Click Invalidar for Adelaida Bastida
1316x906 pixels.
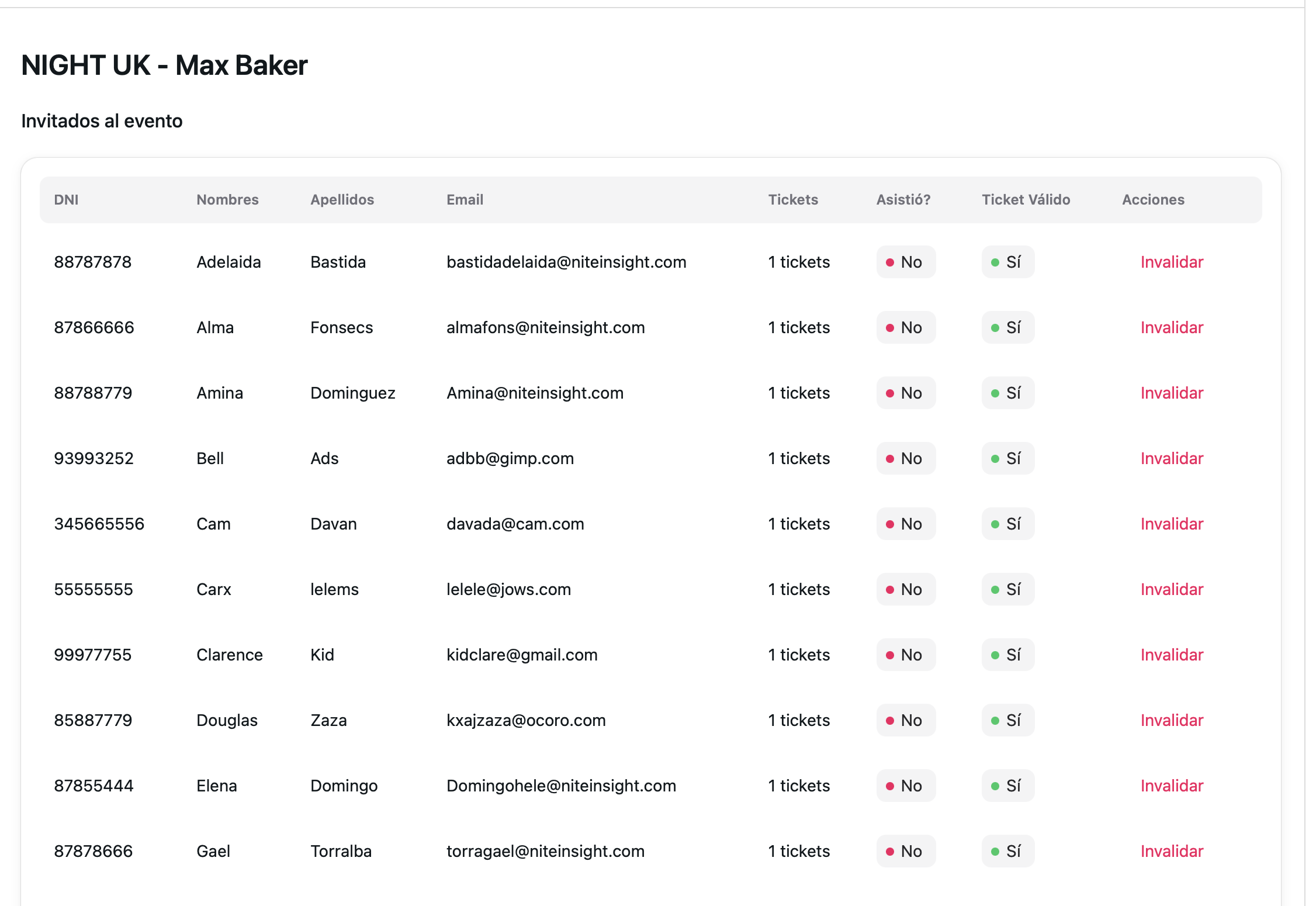pos(1171,262)
